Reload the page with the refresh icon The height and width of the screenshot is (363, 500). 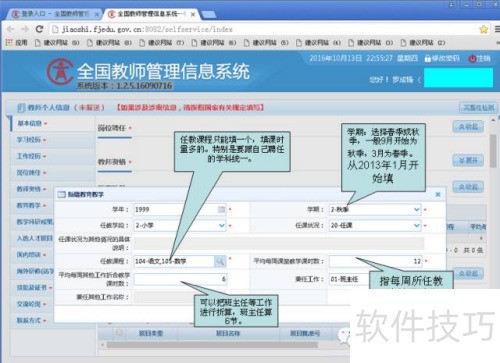coord(39,29)
